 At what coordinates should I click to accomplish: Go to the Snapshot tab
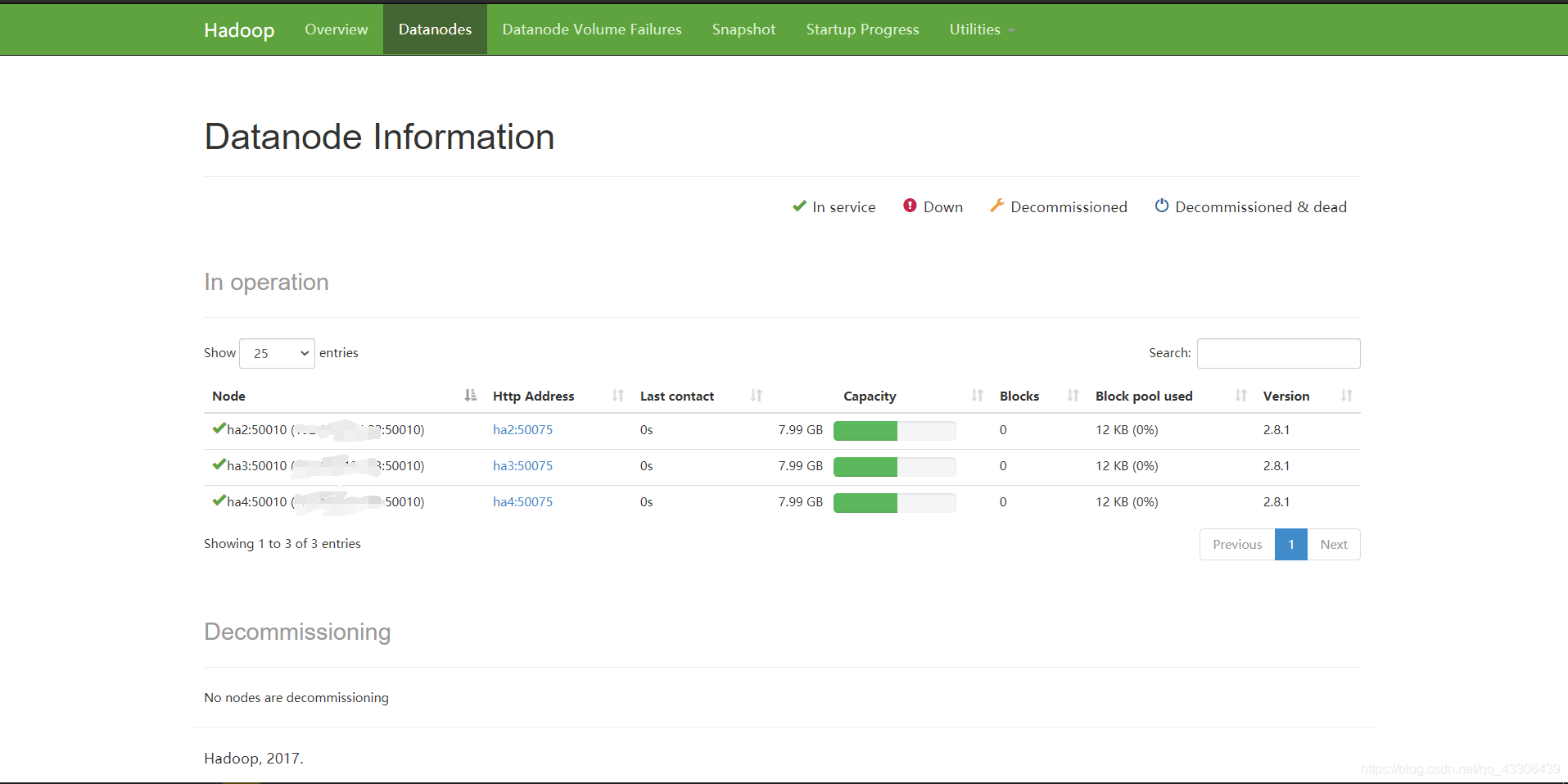point(743,29)
